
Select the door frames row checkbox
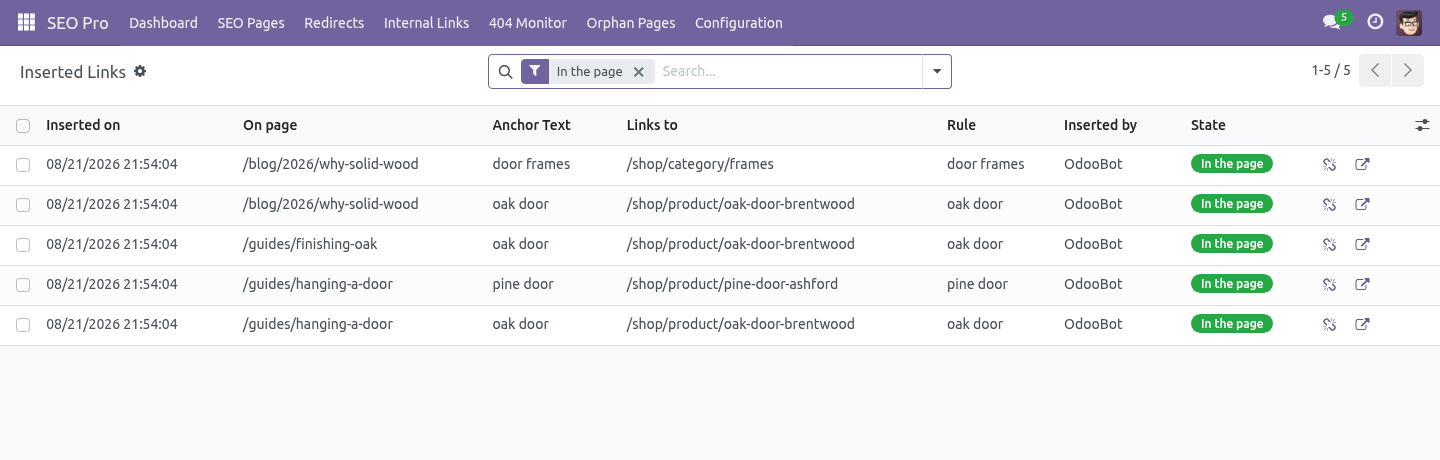tap(23, 164)
